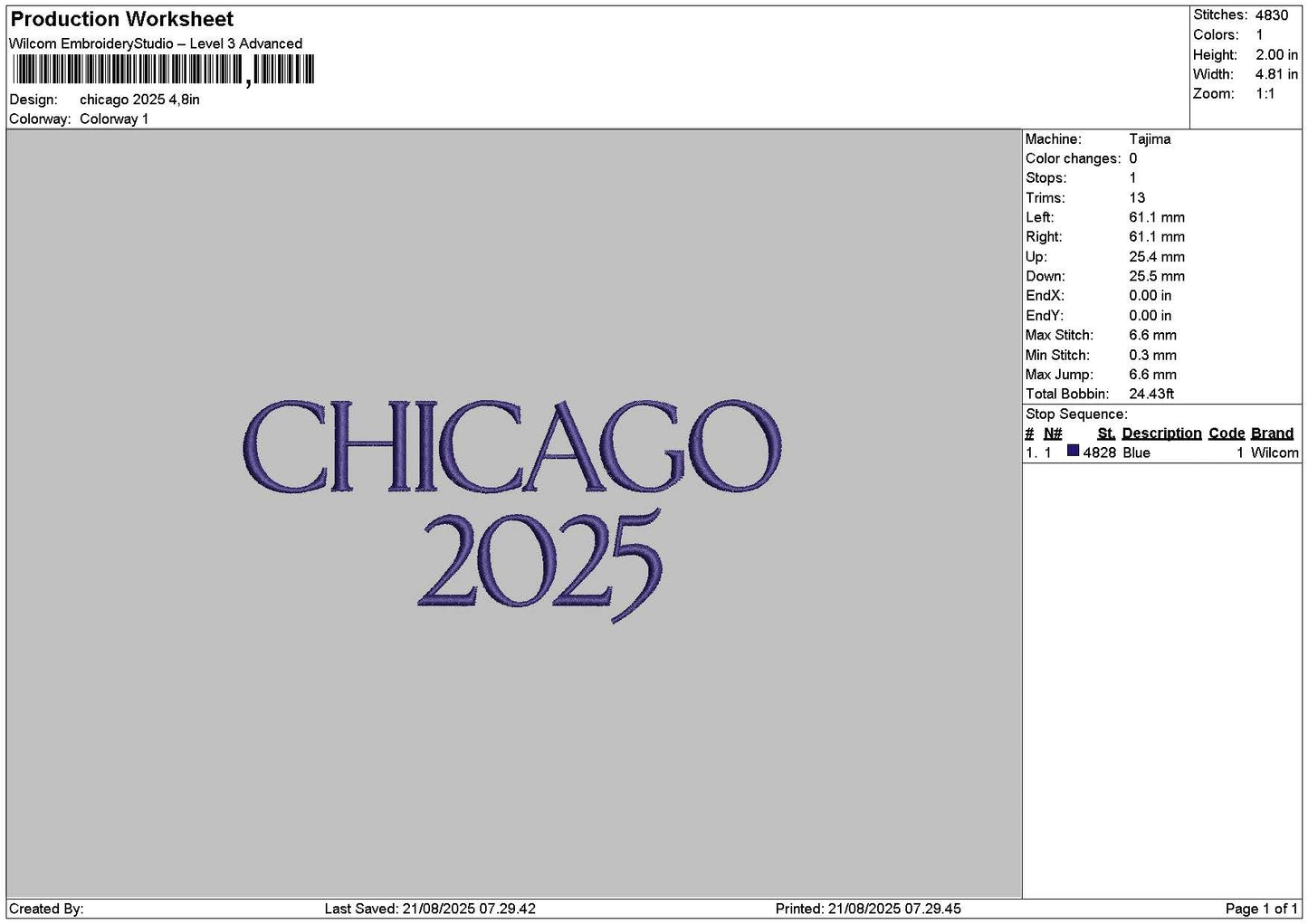Click the Trims value 13
Viewport: 1308px width, 924px height.
pos(1137,198)
